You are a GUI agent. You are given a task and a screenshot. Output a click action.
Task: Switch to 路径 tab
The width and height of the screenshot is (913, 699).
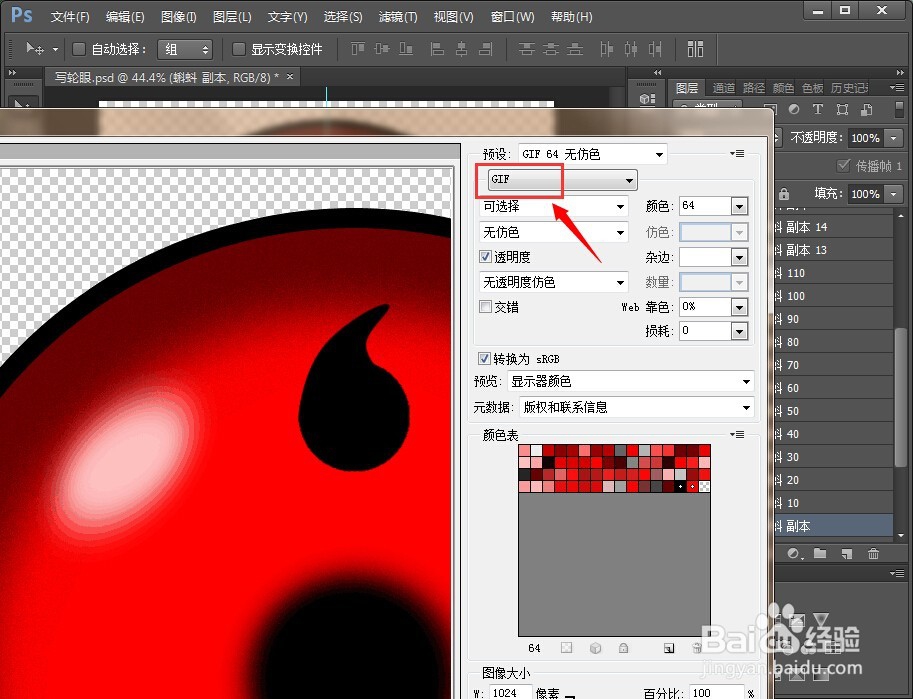(753, 88)
